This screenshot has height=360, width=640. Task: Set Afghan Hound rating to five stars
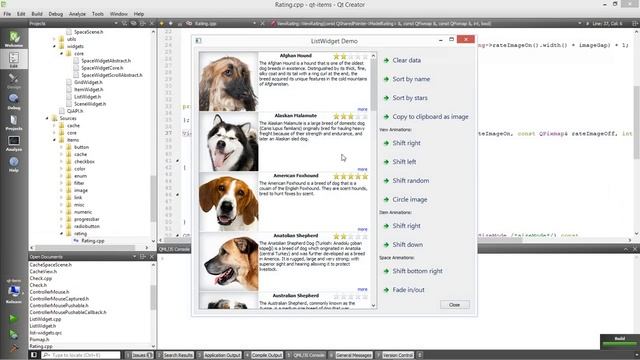[x=365, y=56]
